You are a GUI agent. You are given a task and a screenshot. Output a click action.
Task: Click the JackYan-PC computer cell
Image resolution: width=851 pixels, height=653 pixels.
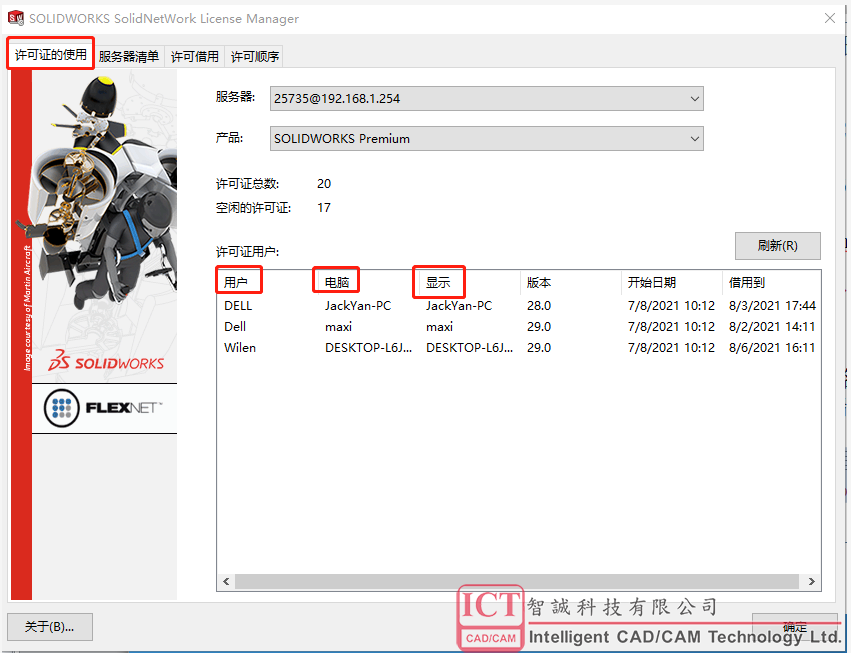pos(358,306)
